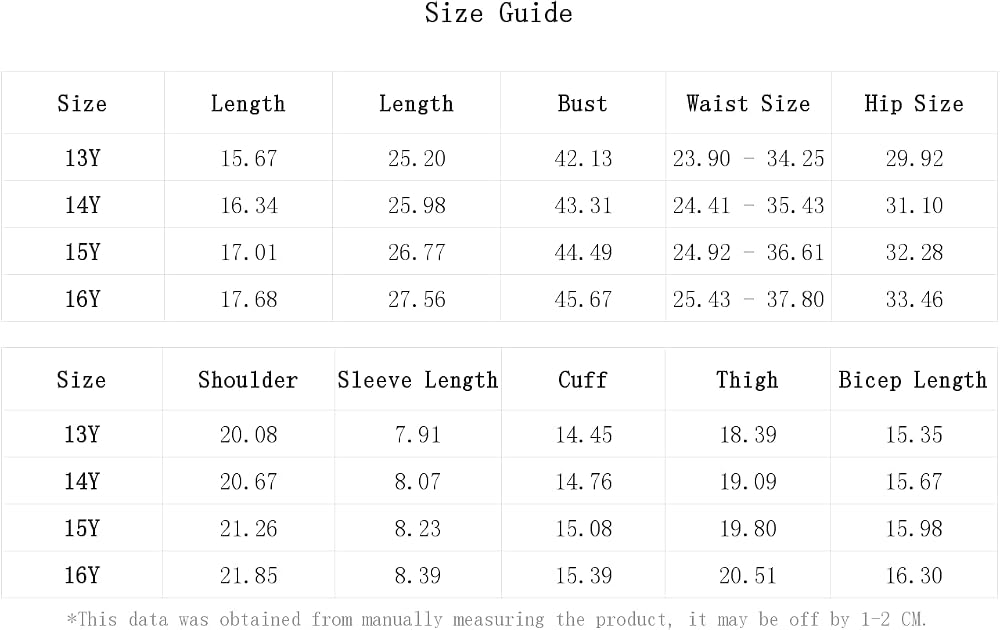Click the Cuff column header
This screenshot has height=630, width=1000.
point(582,380)
